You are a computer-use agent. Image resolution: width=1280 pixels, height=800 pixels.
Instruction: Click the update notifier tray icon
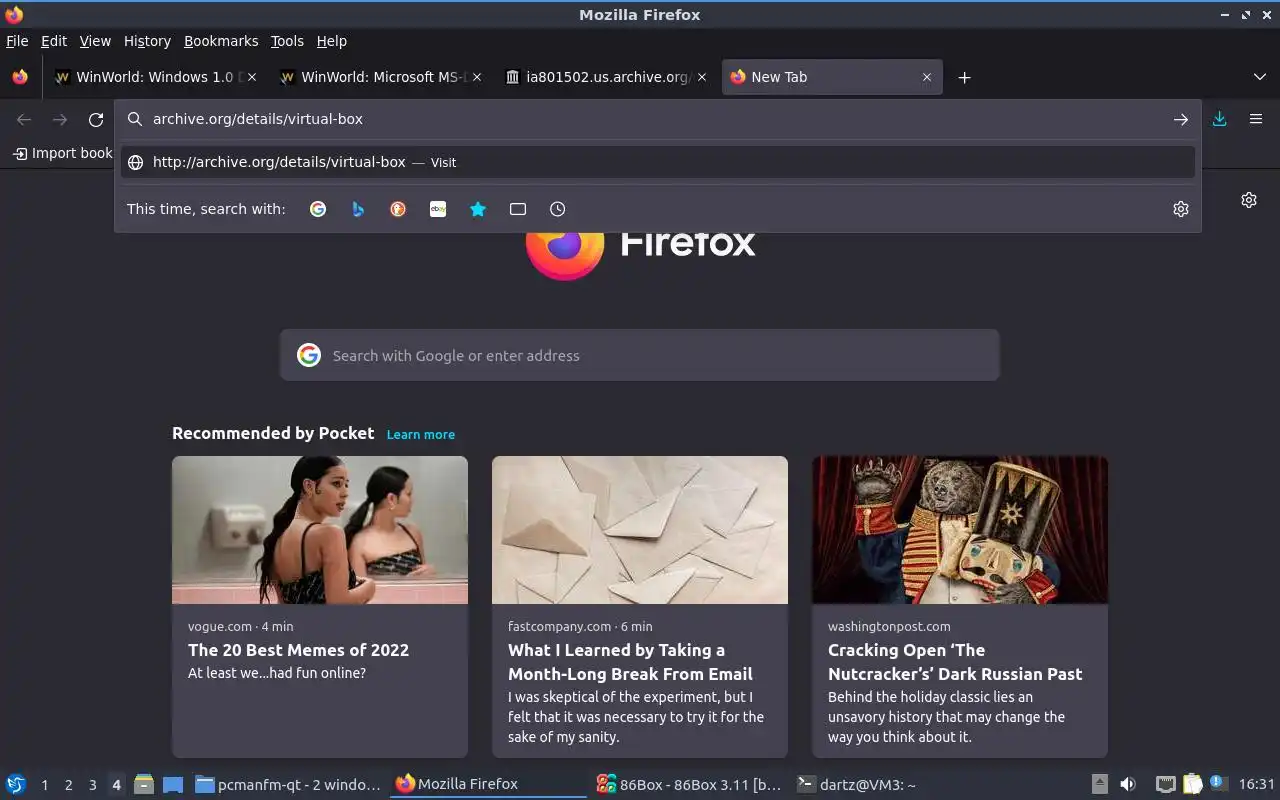click(1218, 783)
